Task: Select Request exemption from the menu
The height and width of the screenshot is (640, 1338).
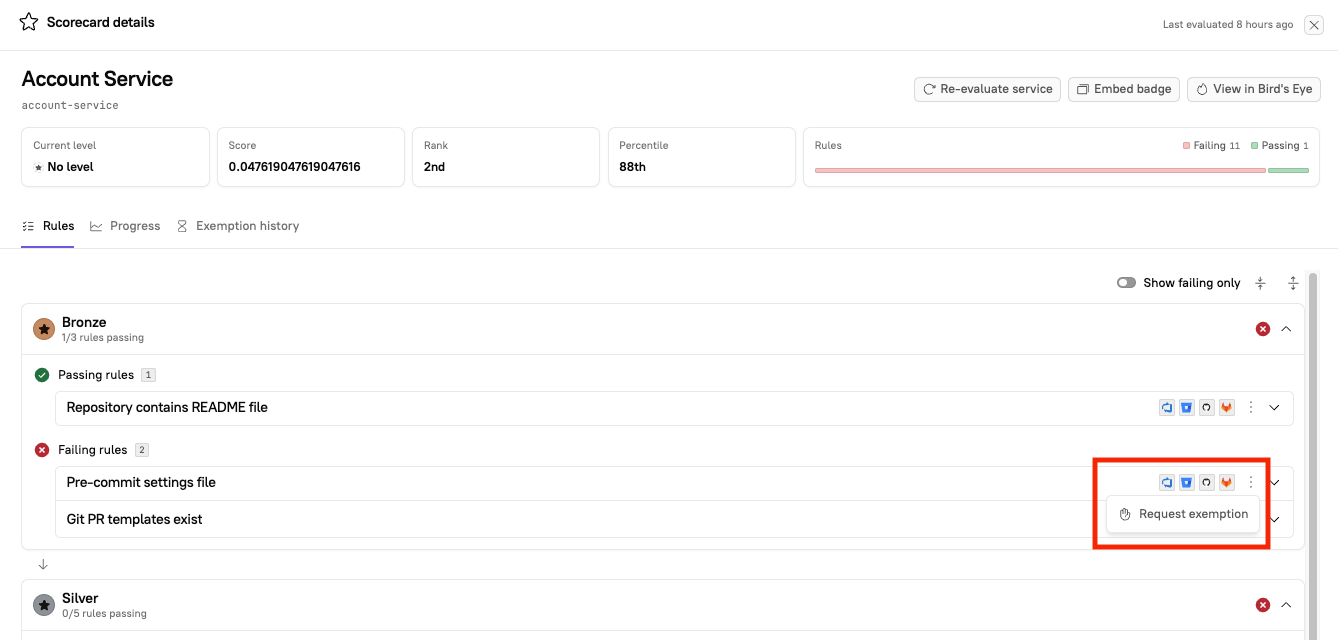Action: pos(1184,514)
